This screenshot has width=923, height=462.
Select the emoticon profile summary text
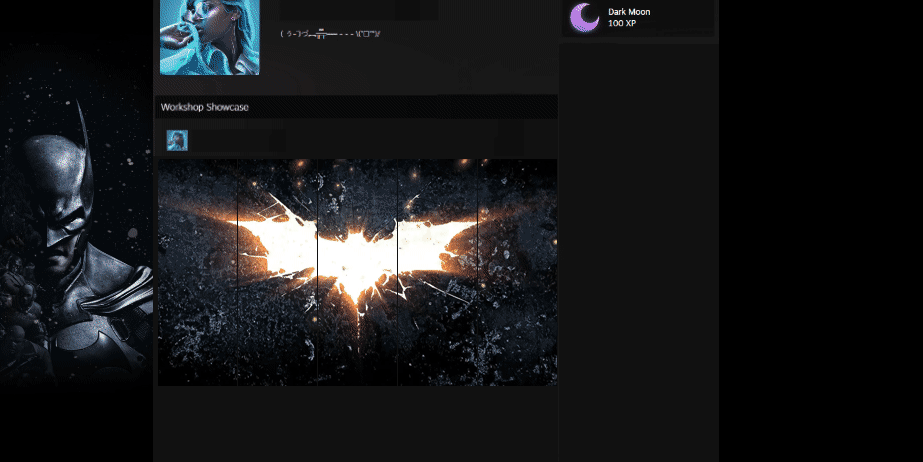point(330,34)
